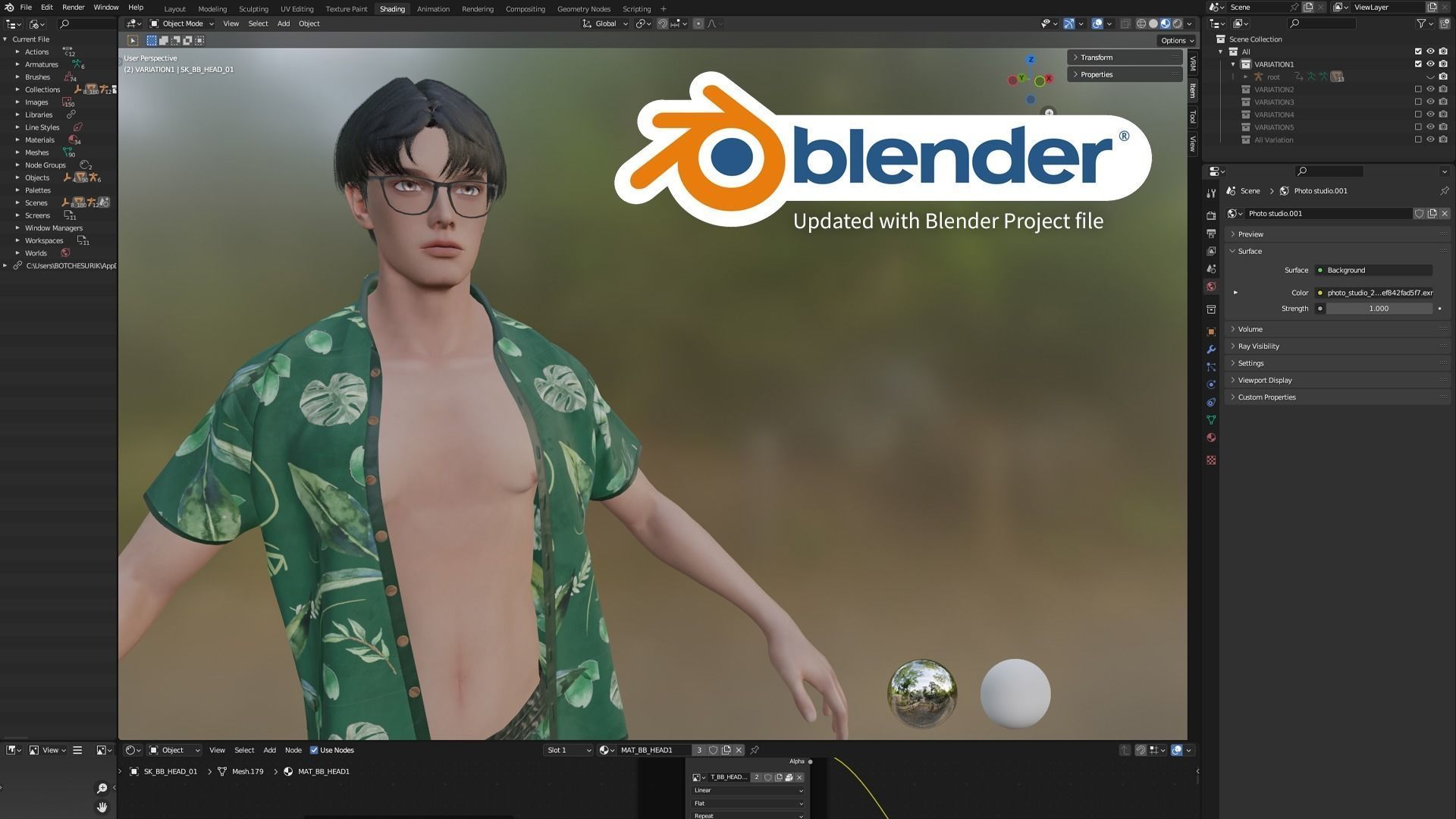
Task: Click the fake user shield for Photo studio.001
Action: pos(1419,214)
